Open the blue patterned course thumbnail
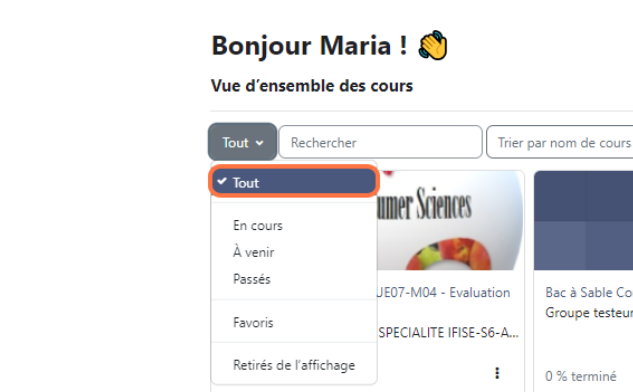This screenshot has height=392, width=633. pos(583,220)
